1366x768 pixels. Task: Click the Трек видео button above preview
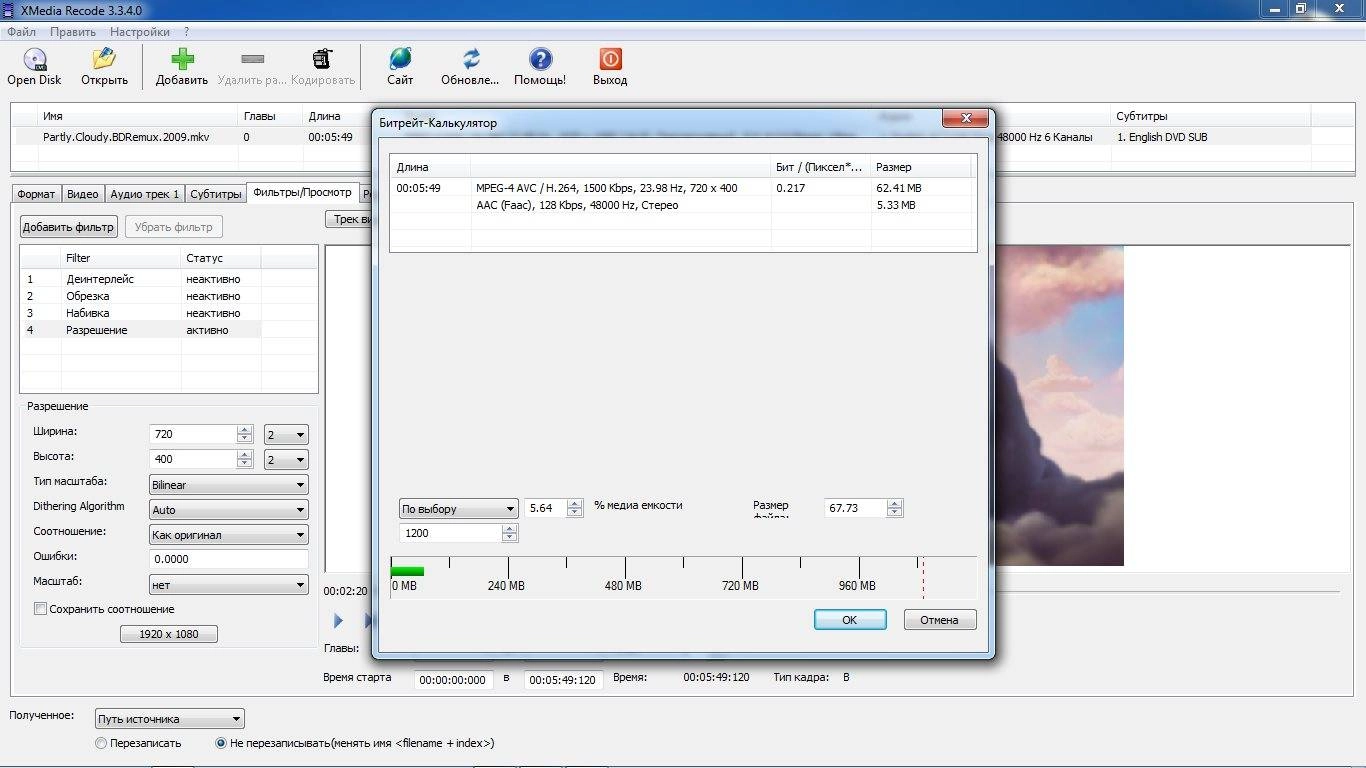coord(350,219)
